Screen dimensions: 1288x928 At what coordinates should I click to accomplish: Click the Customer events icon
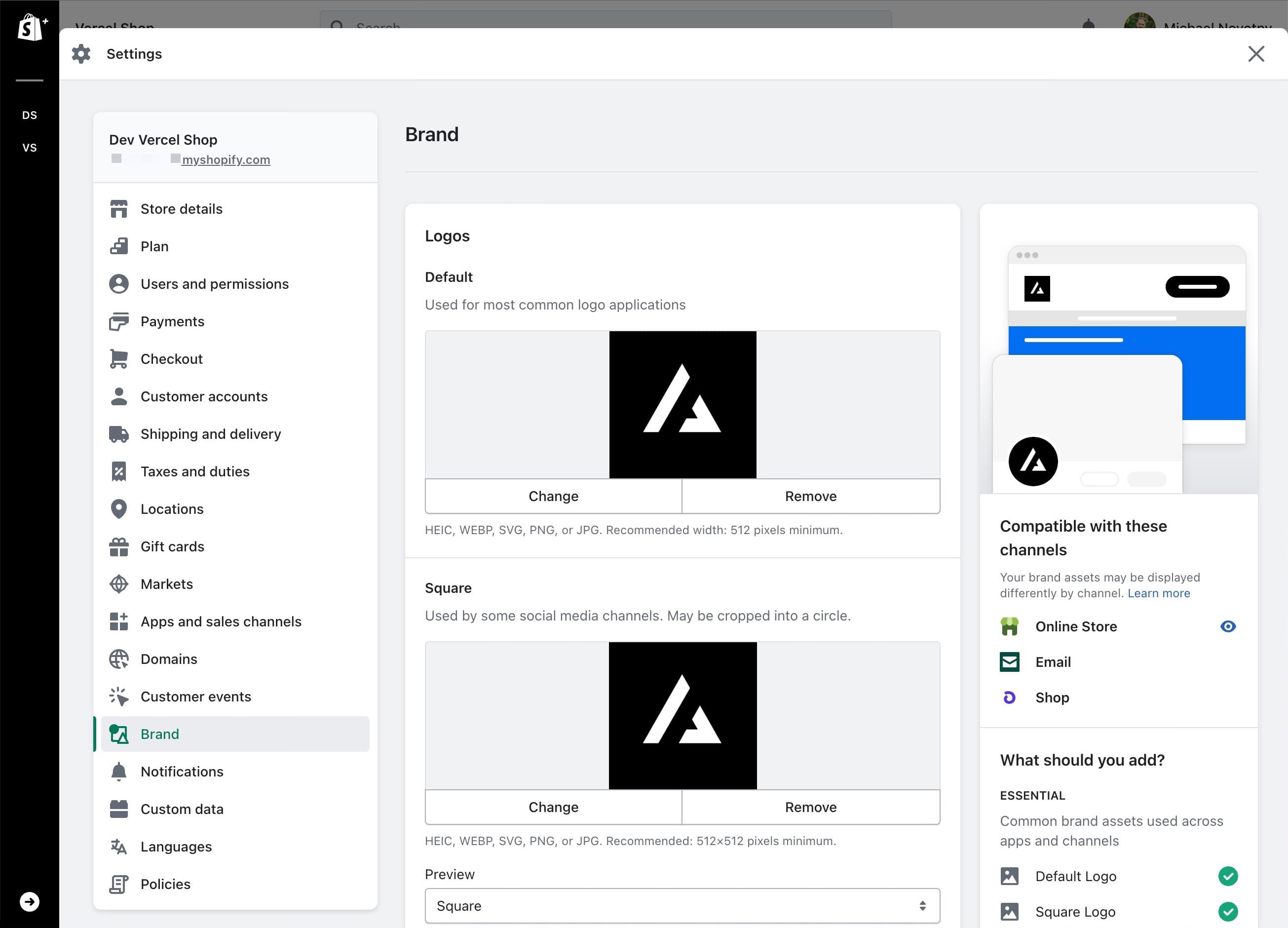click(x=119, y=696)
